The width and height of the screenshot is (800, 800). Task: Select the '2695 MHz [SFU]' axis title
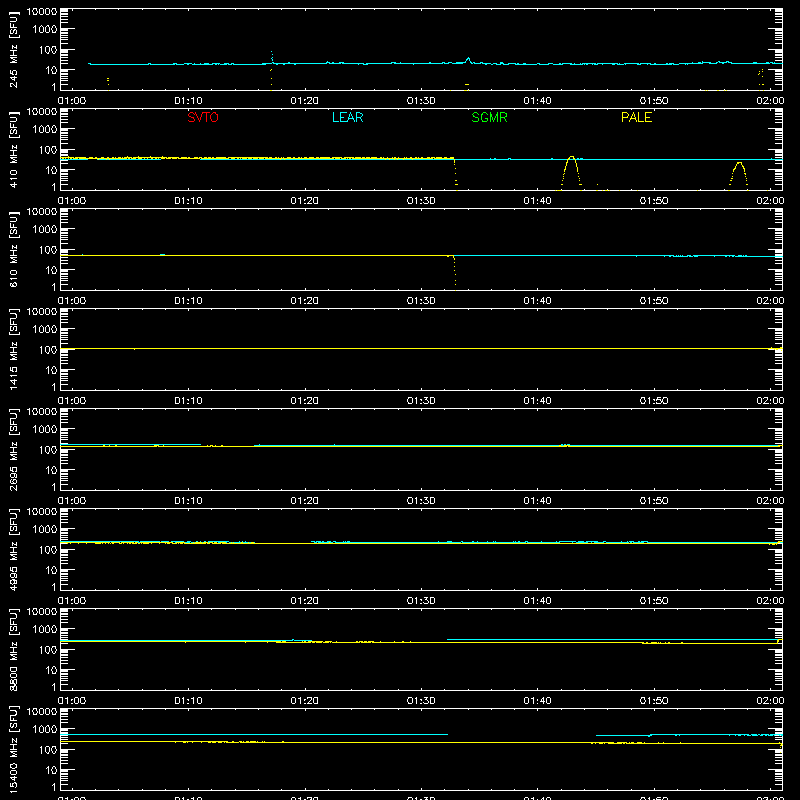(x=13, y=449)
